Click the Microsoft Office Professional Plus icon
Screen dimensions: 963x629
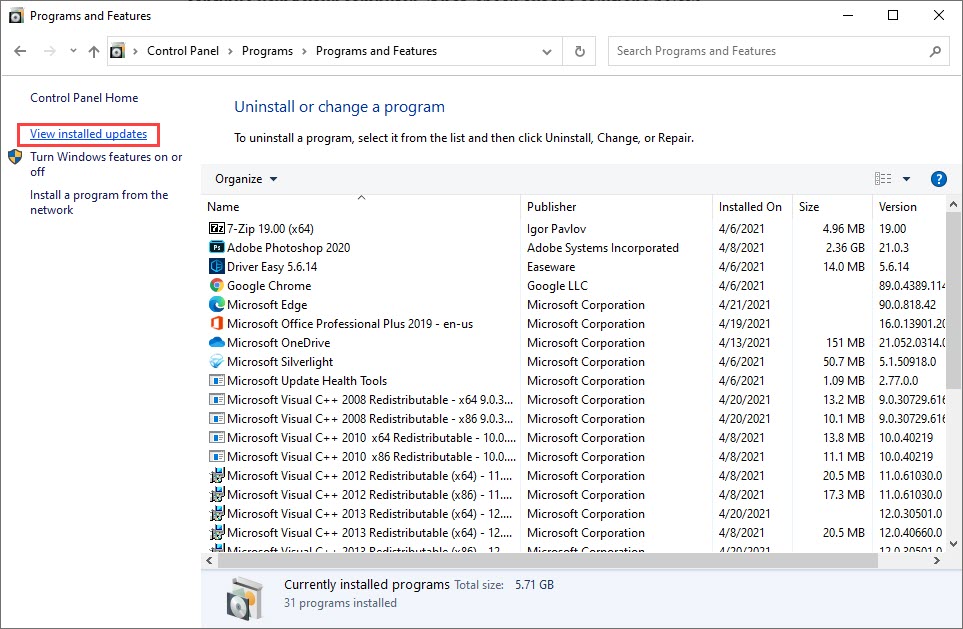pyautogui.click(x=216, y=324)
